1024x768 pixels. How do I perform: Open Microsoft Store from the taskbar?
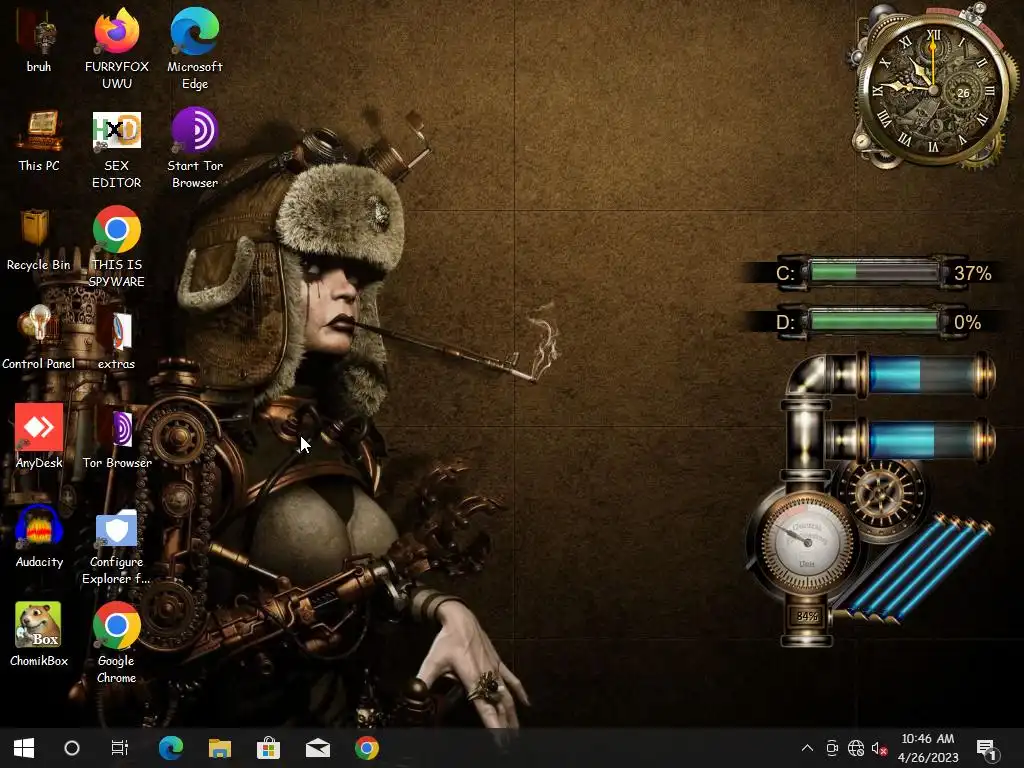pyautogui.click(x=268, y=748)
